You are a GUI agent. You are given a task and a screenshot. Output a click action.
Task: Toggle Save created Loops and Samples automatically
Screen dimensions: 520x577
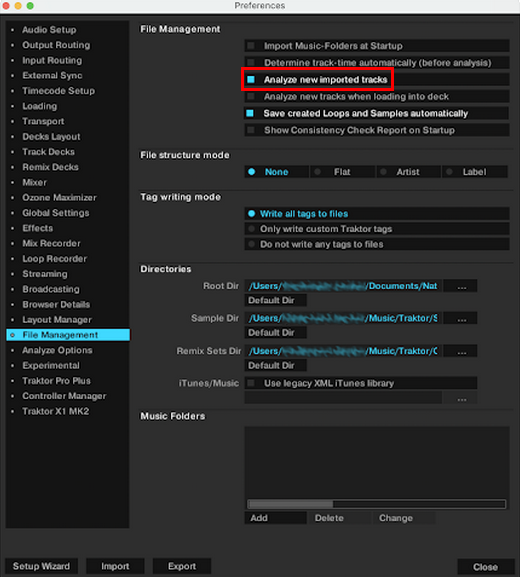coord(250,113)
